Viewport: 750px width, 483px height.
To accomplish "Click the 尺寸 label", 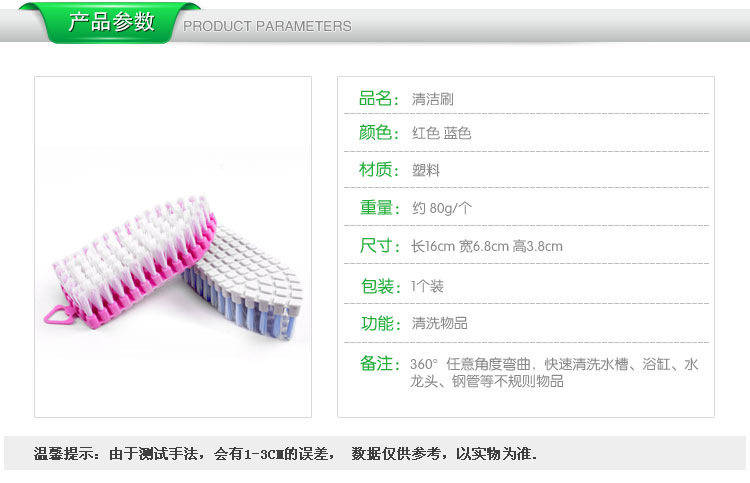I will tap(379, 246).
